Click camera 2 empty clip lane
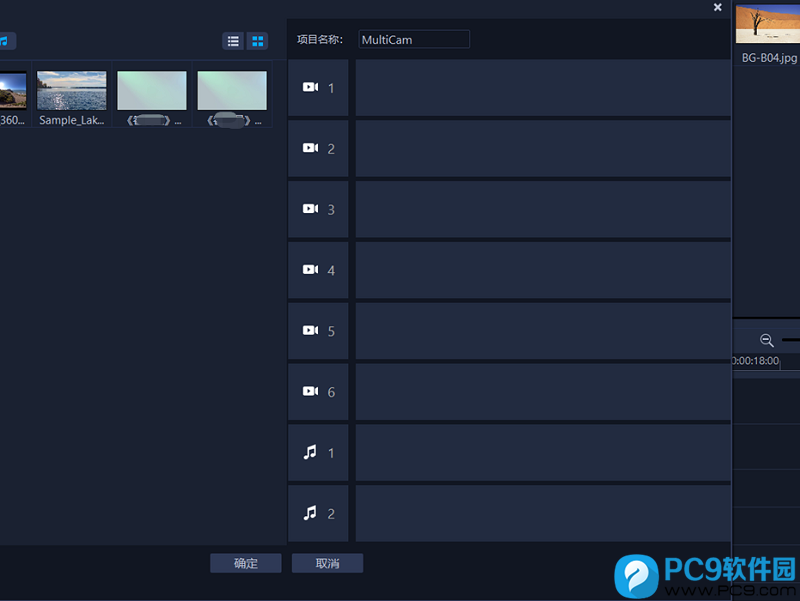The width and height of the screenshot is (800, 601). 543,148
